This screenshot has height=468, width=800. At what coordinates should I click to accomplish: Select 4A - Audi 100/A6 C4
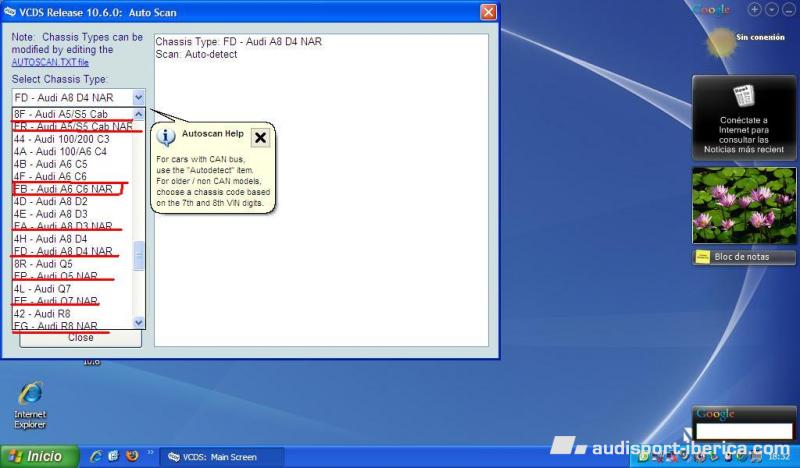72,152
